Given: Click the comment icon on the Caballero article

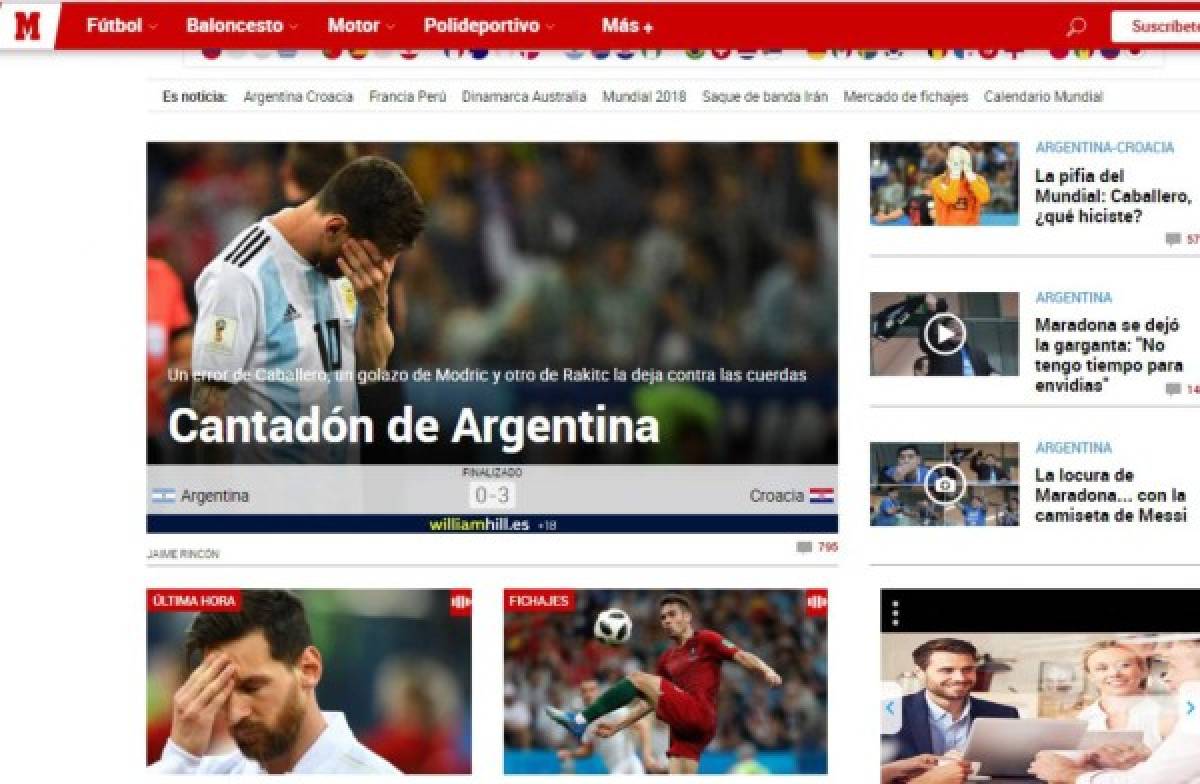Looking at the screenshot, I should pos(1172,239).
